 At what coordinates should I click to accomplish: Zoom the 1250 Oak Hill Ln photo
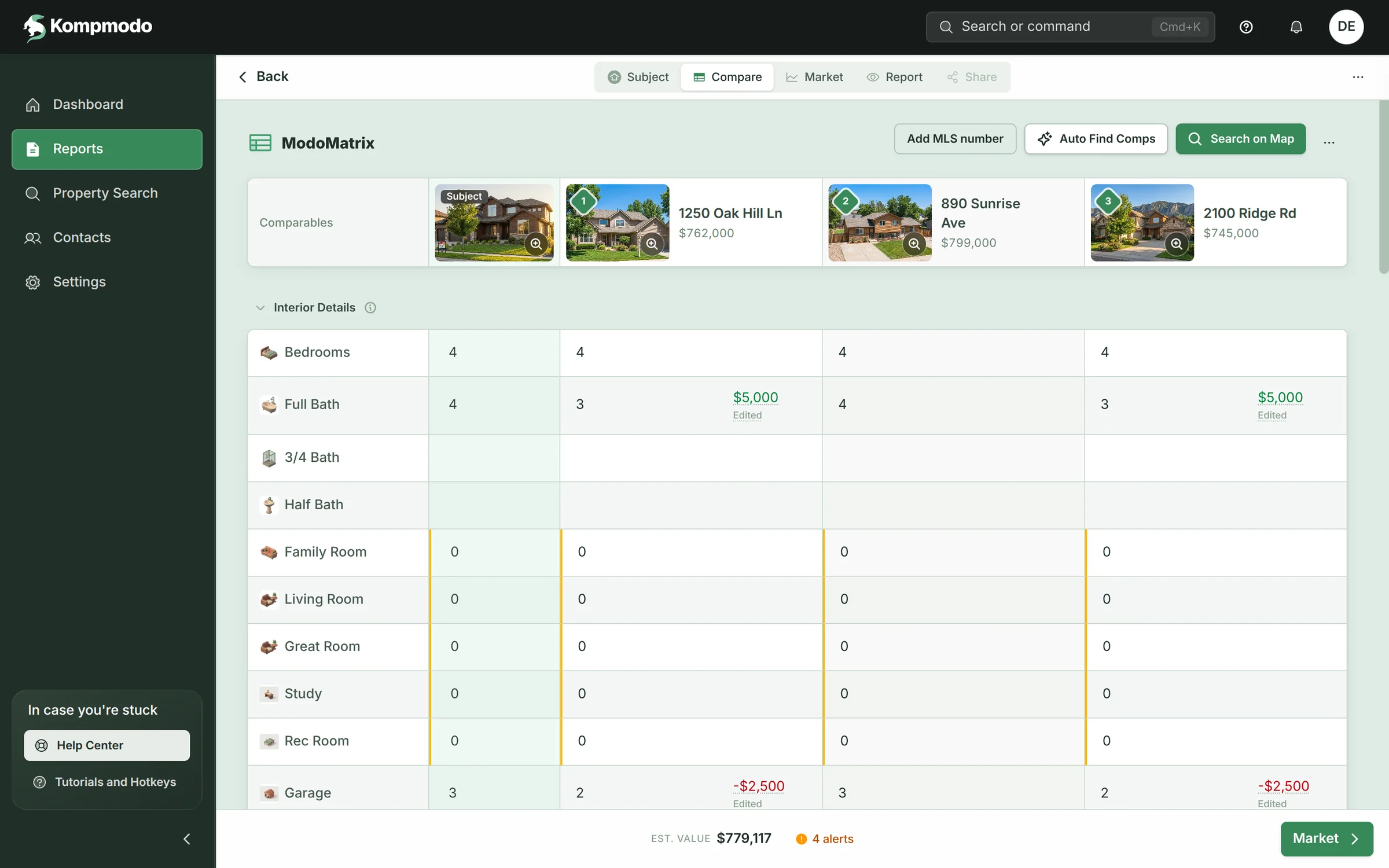point(652,244)
